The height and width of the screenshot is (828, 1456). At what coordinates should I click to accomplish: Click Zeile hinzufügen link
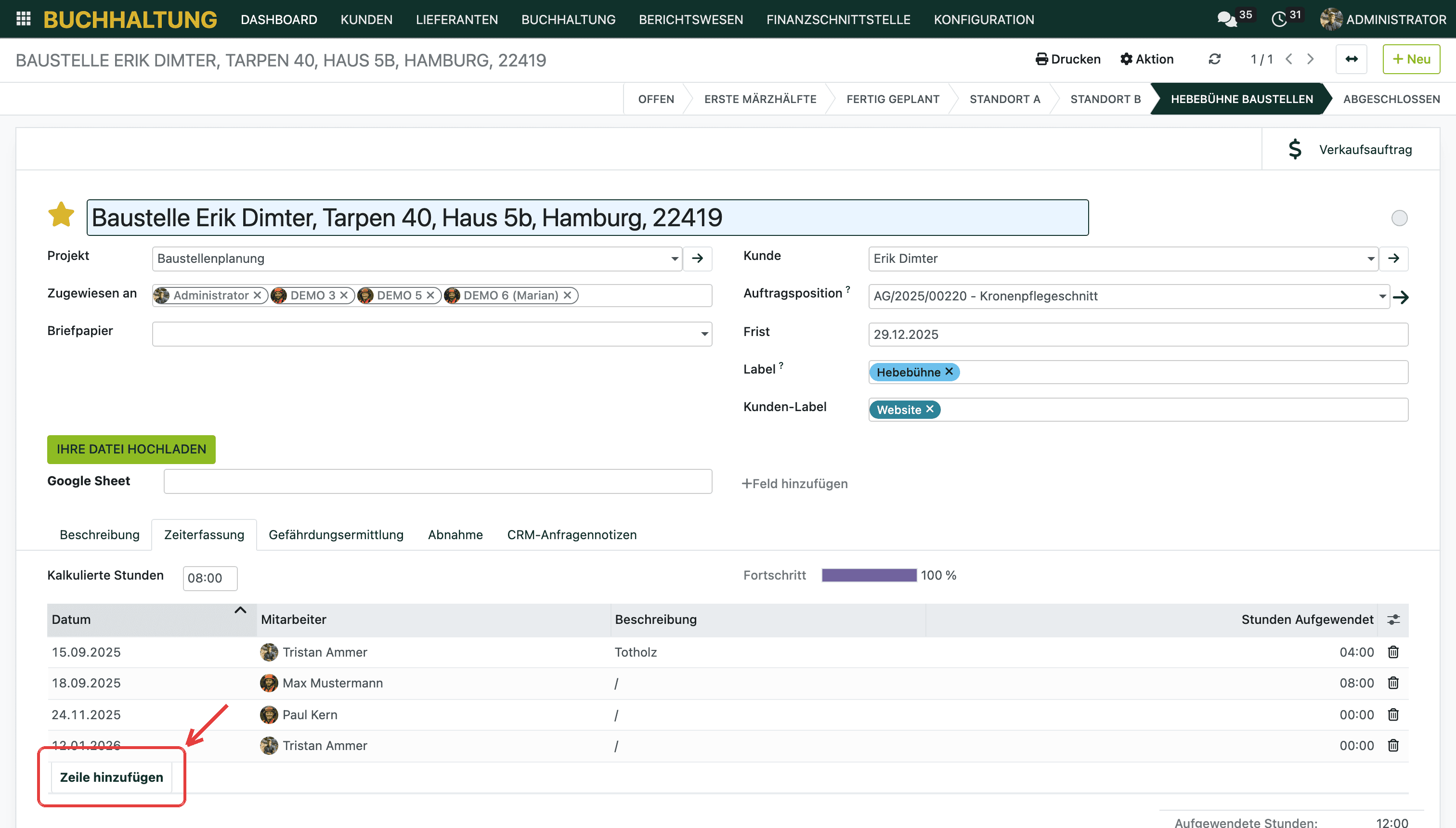point(112,777)
